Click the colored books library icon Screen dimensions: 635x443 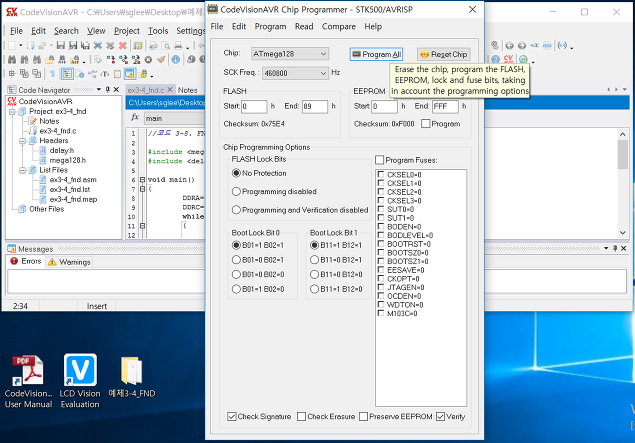tap(138, 46)
